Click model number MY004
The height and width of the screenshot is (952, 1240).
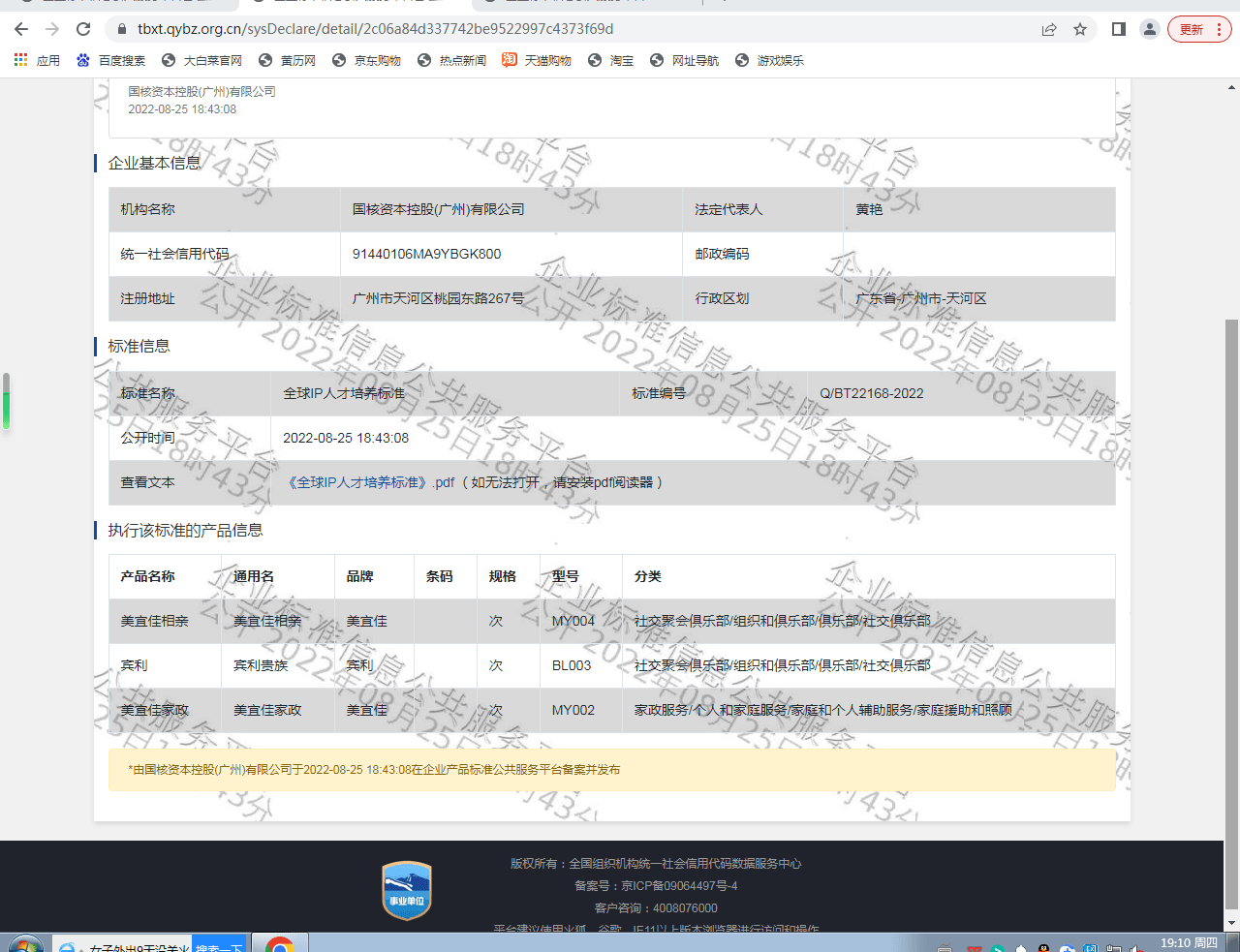(573, 621)
